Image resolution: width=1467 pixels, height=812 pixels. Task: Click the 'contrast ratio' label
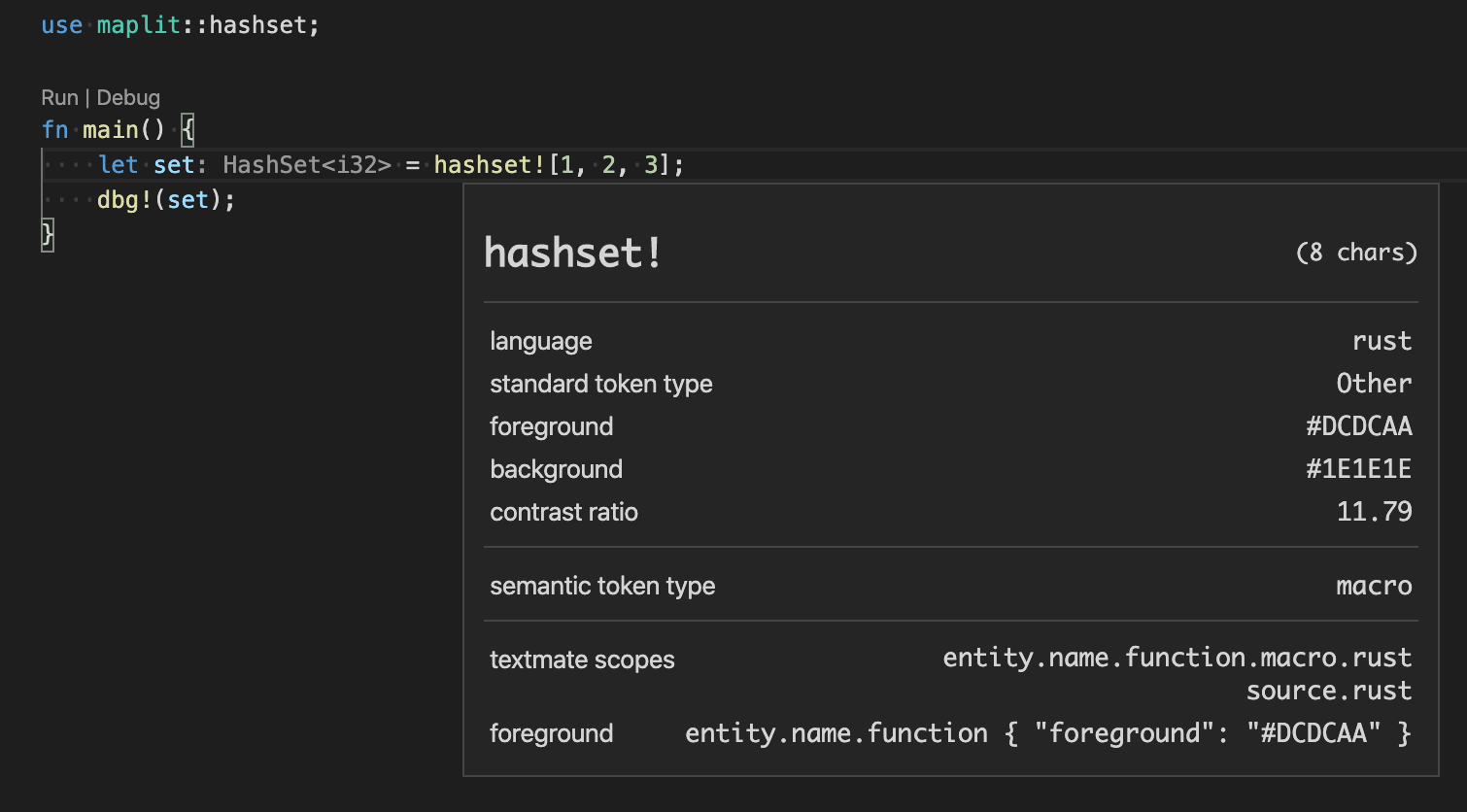click(563, 512)
